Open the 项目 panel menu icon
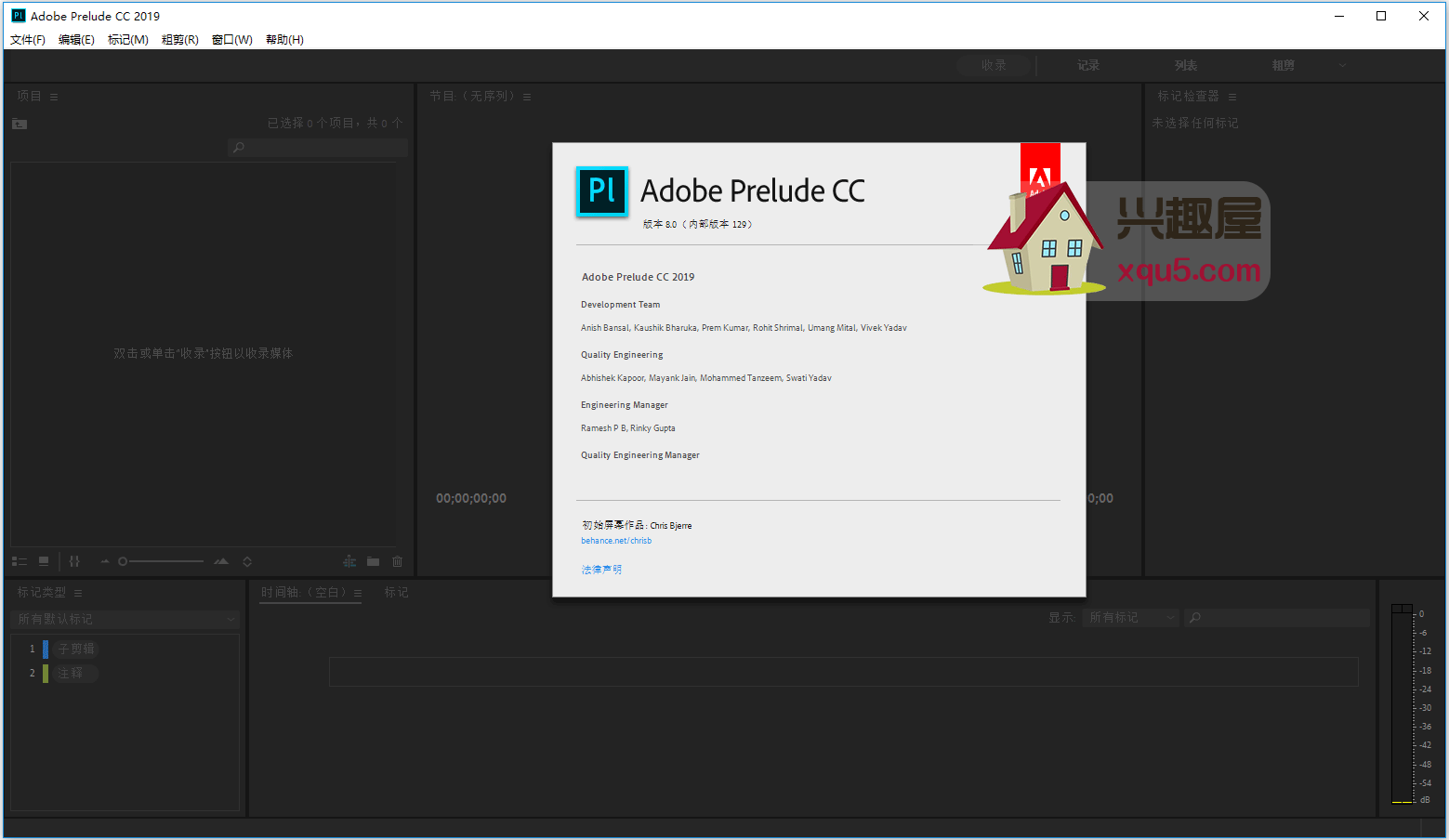The width and height of the screenshot is (1449, 840). [54, 97]
